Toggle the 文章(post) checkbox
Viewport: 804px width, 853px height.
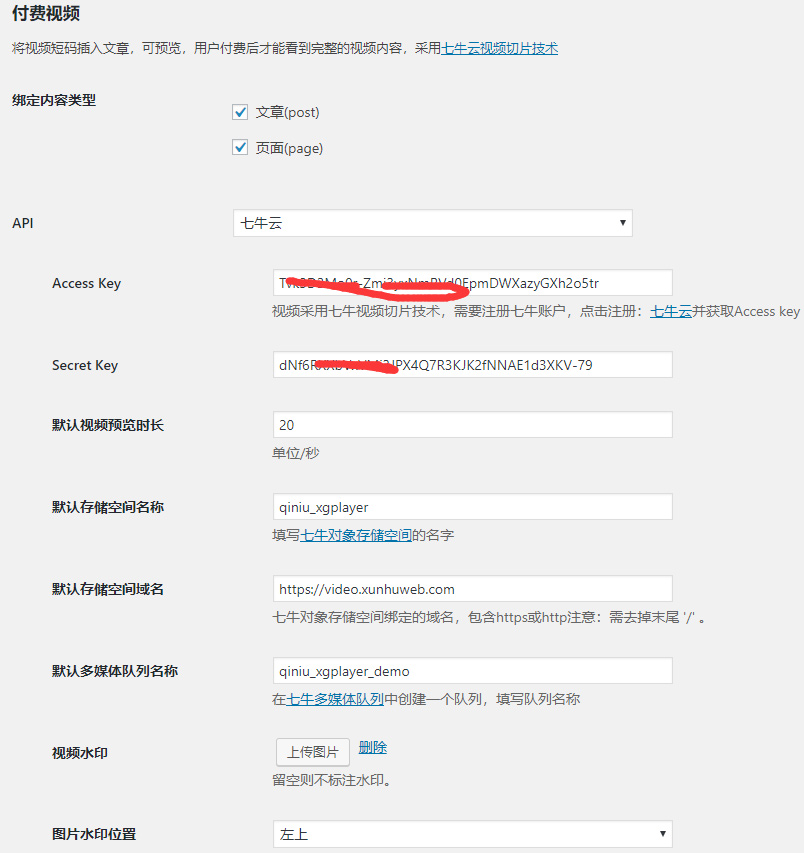[x=240, y=112]
